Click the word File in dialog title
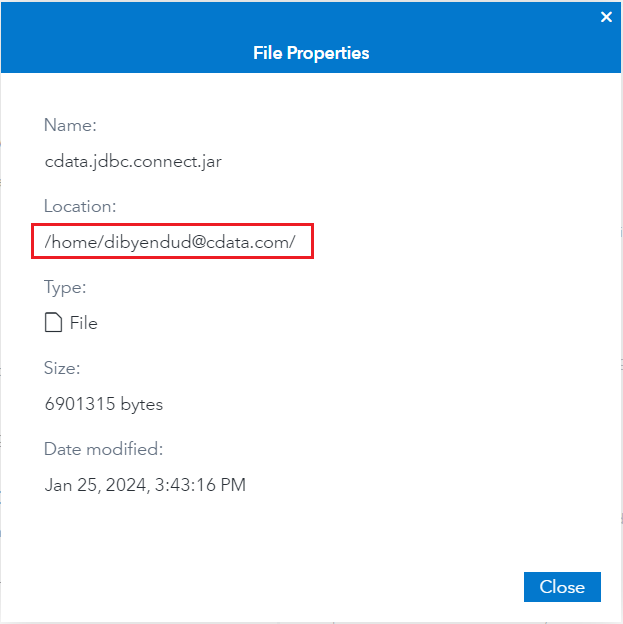The width and height of the screenshot is (623, 624). pos(268,53)
